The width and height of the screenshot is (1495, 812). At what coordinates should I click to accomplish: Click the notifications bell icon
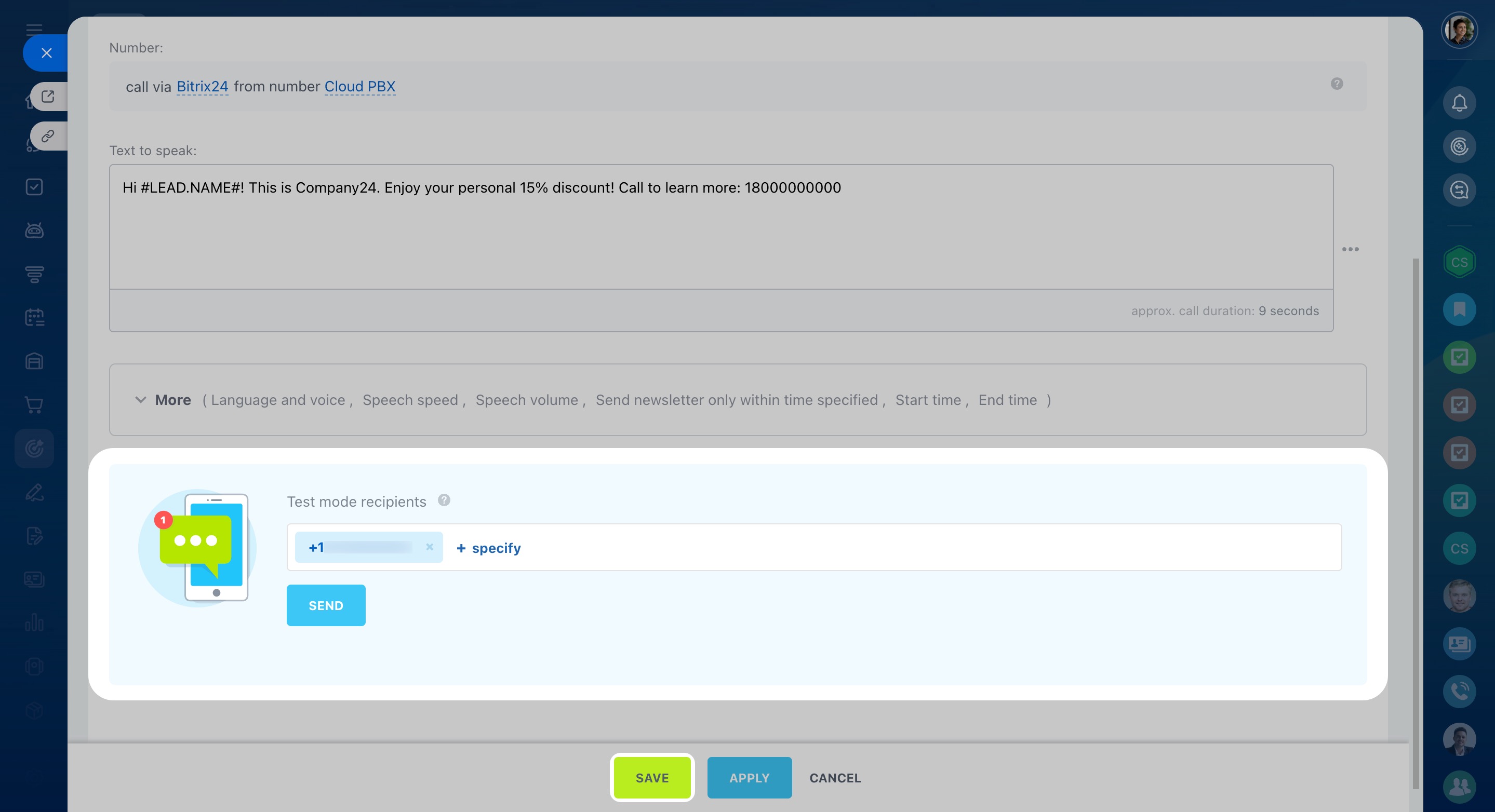click(1459, 103)
